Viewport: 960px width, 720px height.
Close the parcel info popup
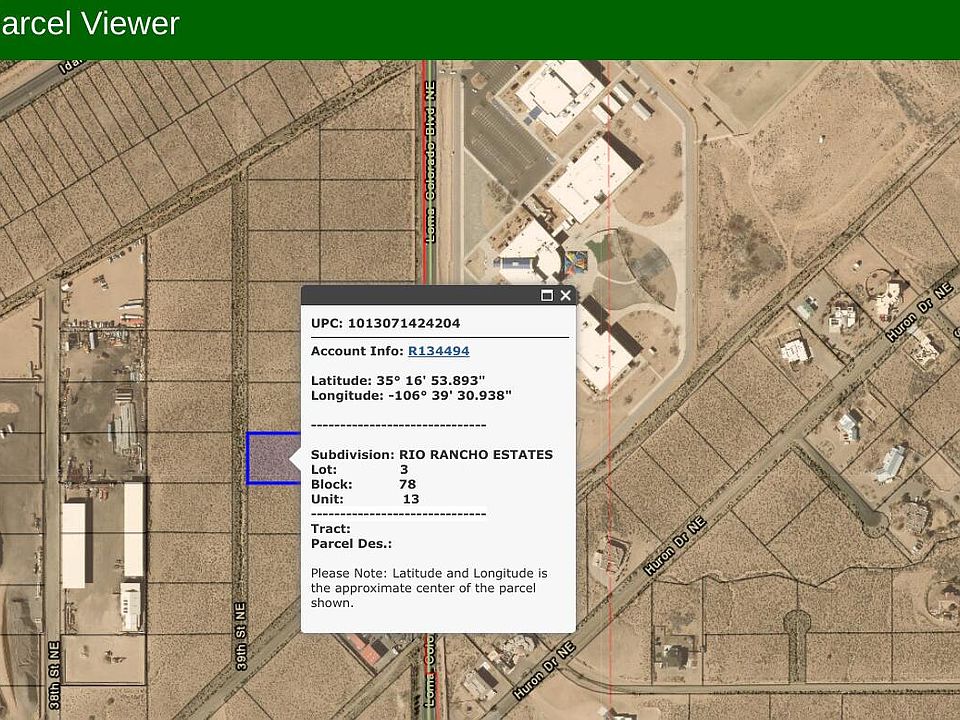point(566,296)
